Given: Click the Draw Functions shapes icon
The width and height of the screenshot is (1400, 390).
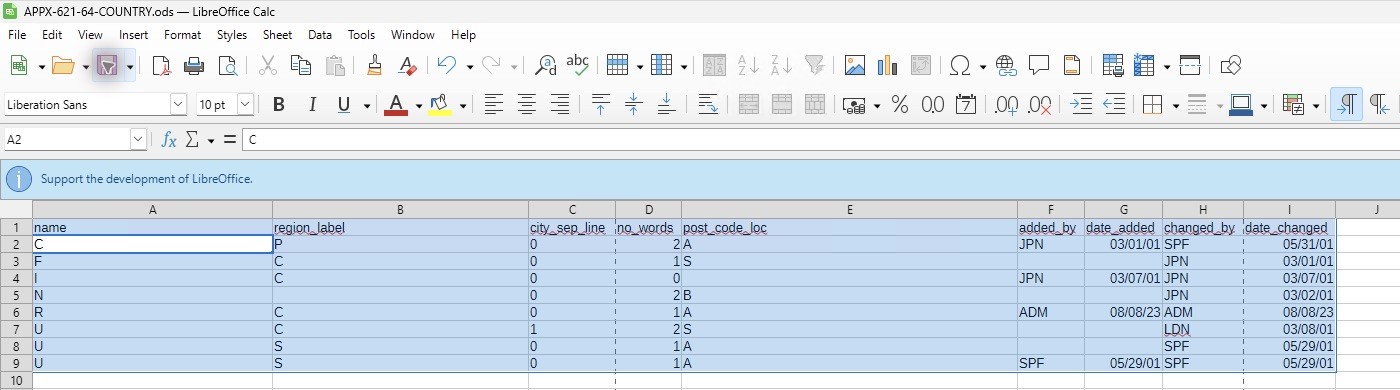Looking at the screenshot, I should (1231, 66).
